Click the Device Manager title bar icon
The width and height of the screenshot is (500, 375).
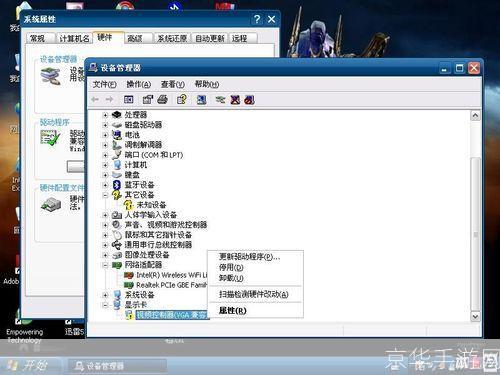pos(93,68)
